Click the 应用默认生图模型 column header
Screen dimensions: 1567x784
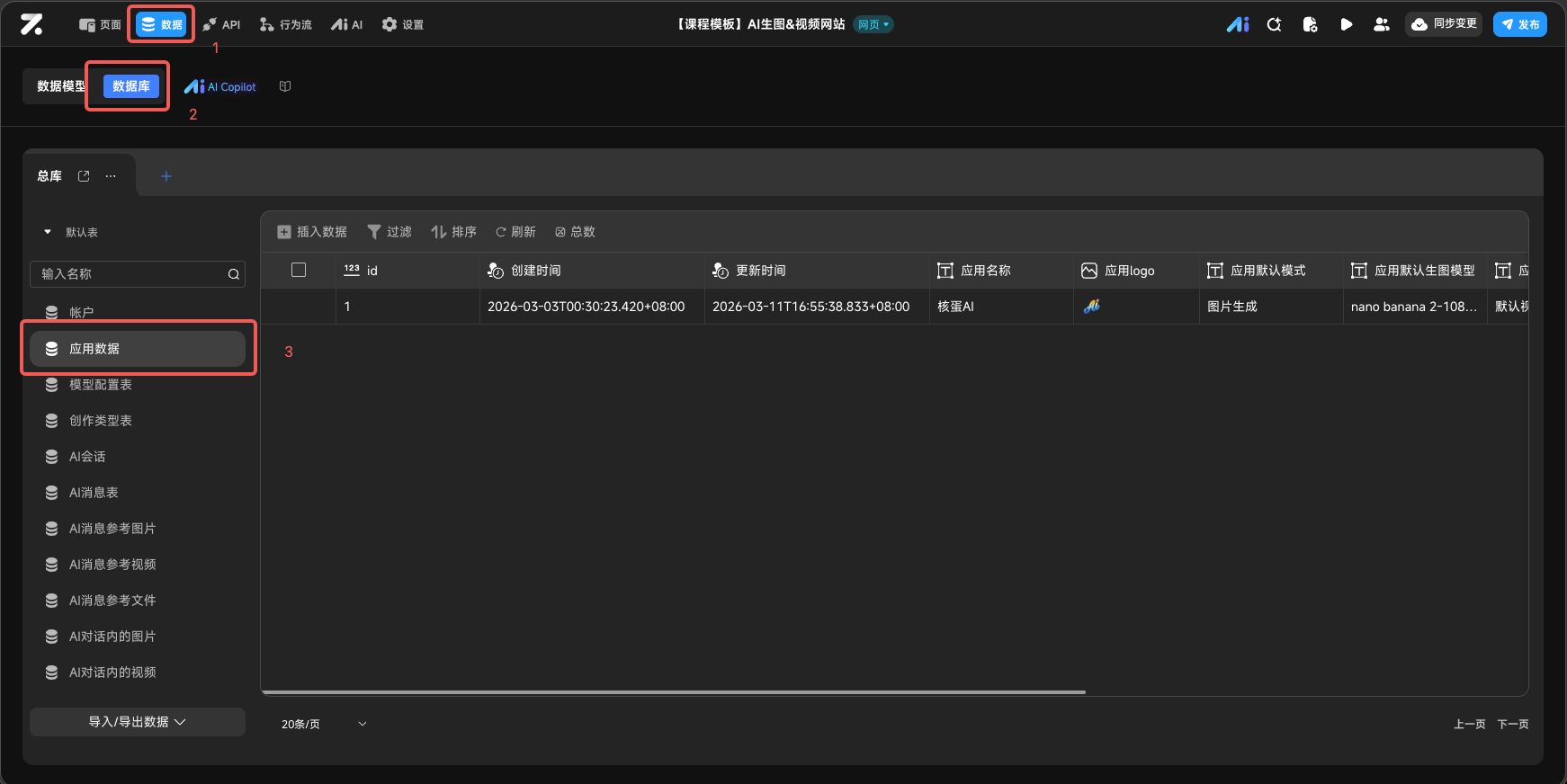[x=1415, y=271]
